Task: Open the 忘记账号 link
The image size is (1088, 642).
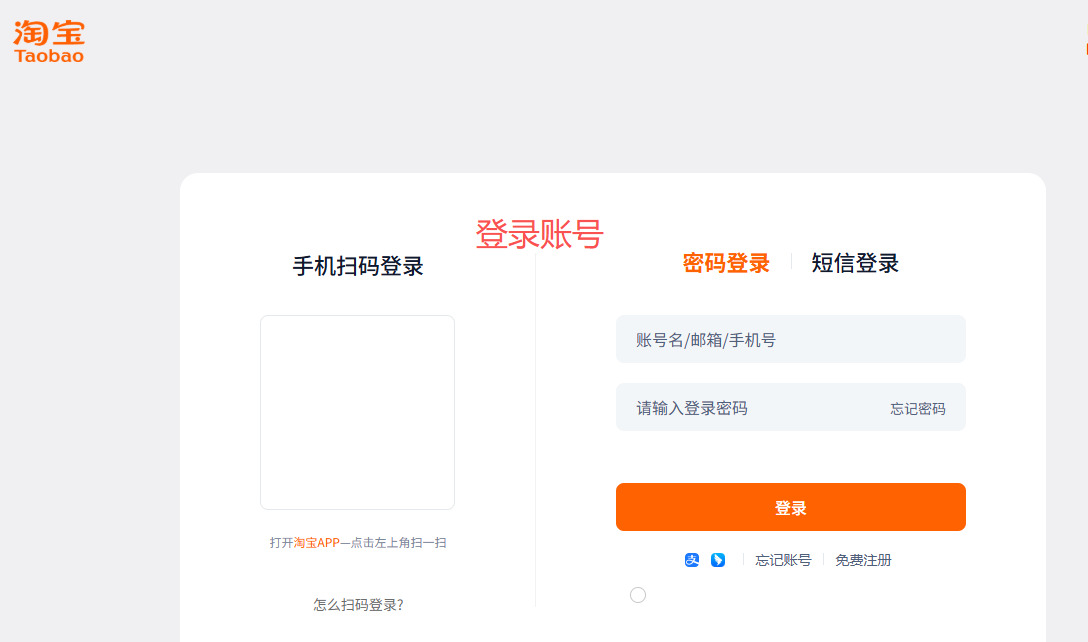Action: [x=783, y=560]
